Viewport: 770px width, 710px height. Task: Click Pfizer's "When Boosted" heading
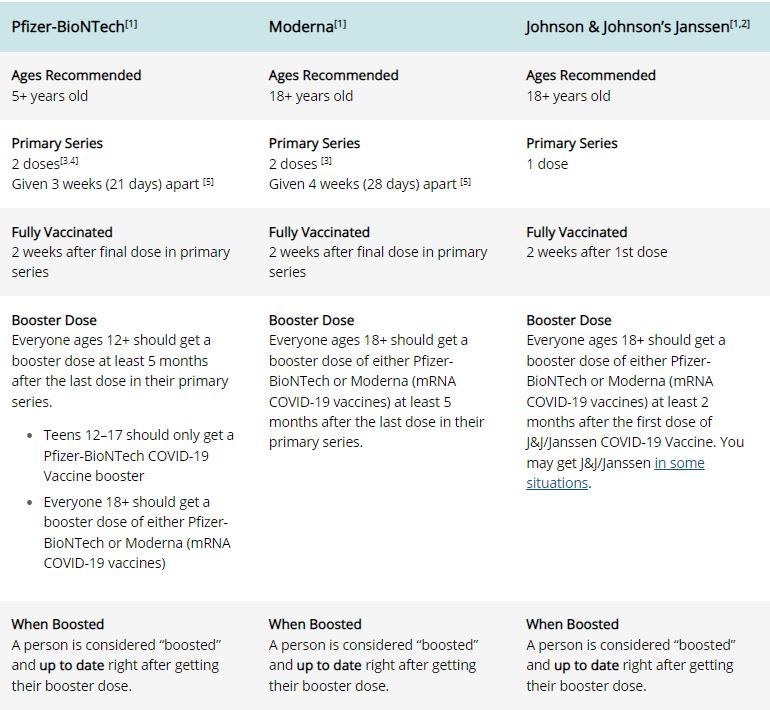point(58,624)
